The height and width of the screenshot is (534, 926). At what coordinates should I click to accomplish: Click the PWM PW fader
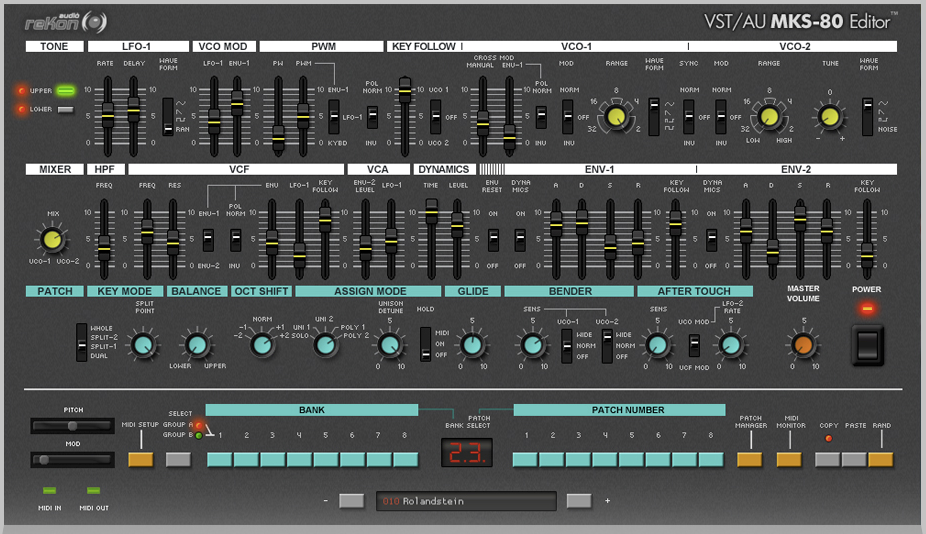click(278, 116)
